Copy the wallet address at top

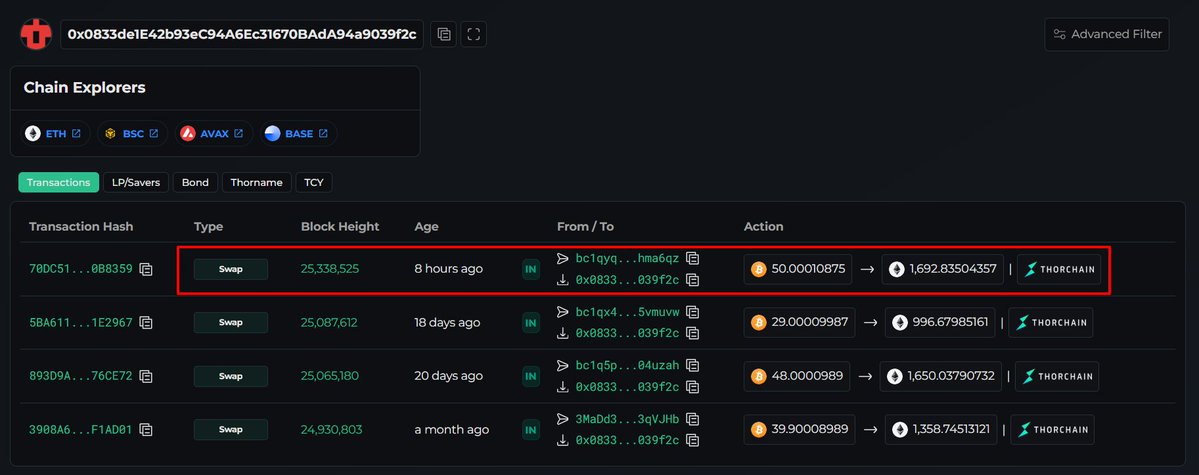[x=444, y=34]
